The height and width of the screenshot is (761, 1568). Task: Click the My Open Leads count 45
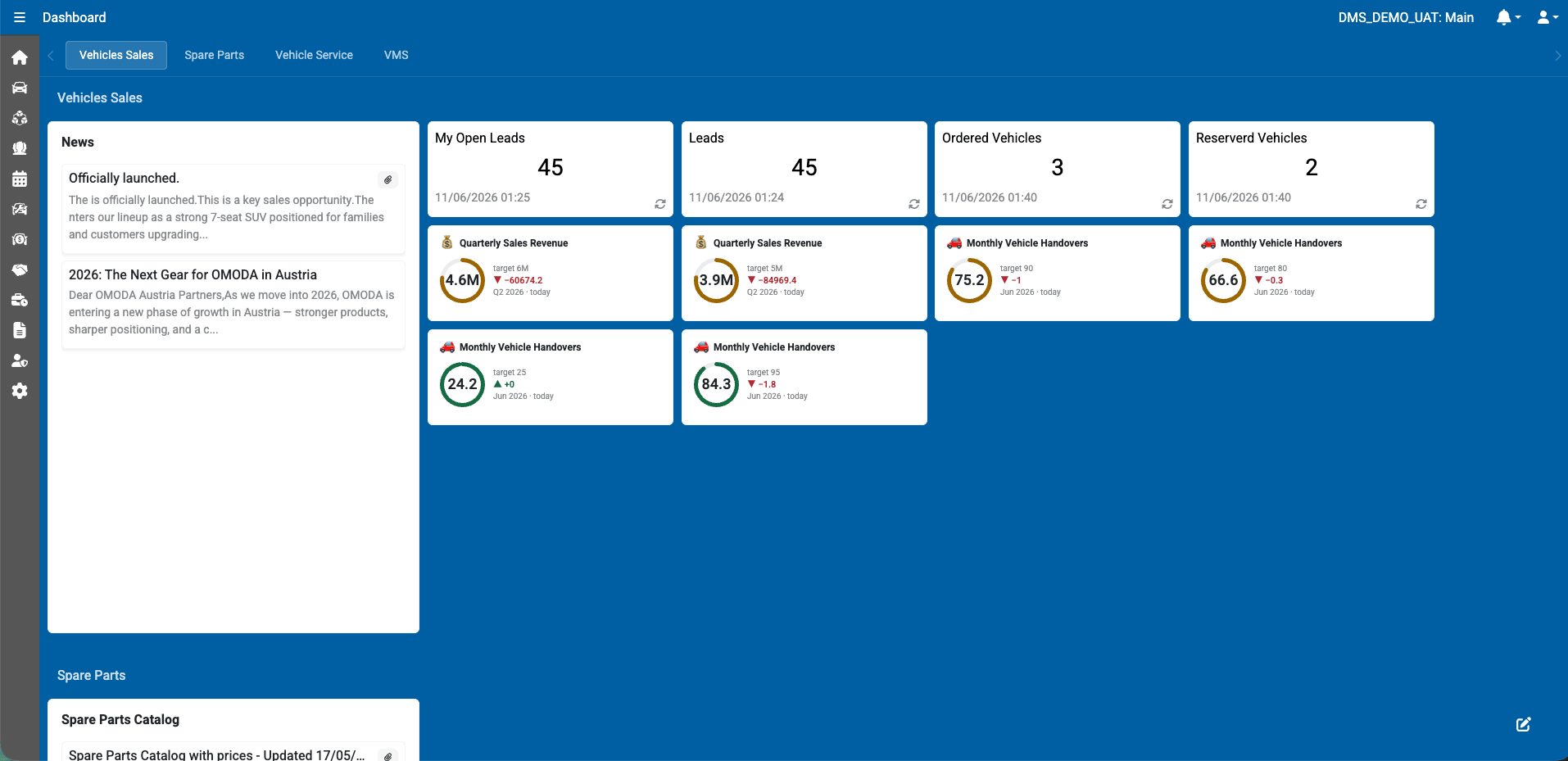[551, 168]
